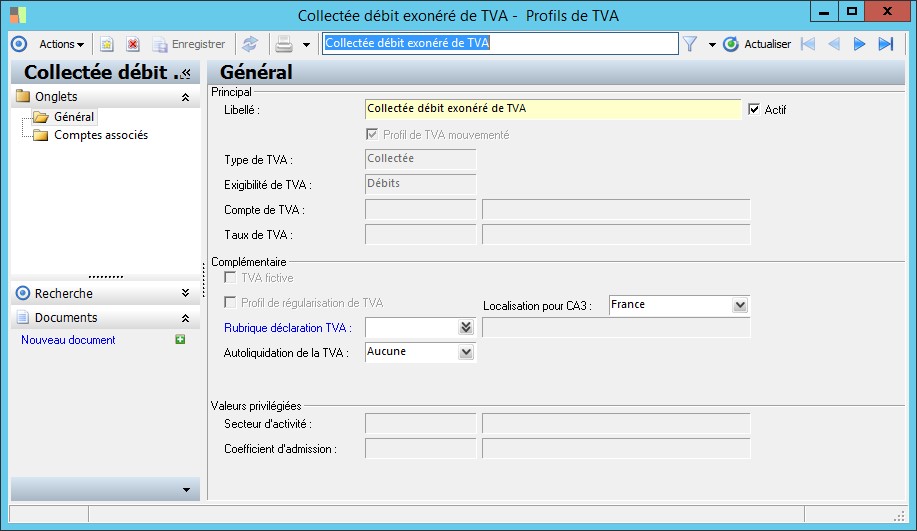Click the Taux de TVA code field
The height and width of the screenshot is (531, 917).
420,235
